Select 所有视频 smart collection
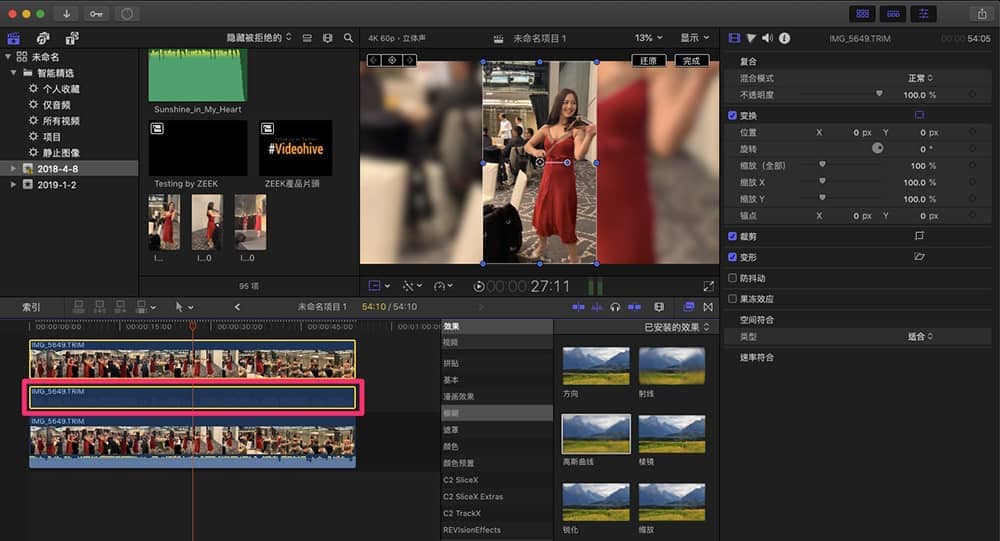The image size is (1000, 541). pos(61,121)
